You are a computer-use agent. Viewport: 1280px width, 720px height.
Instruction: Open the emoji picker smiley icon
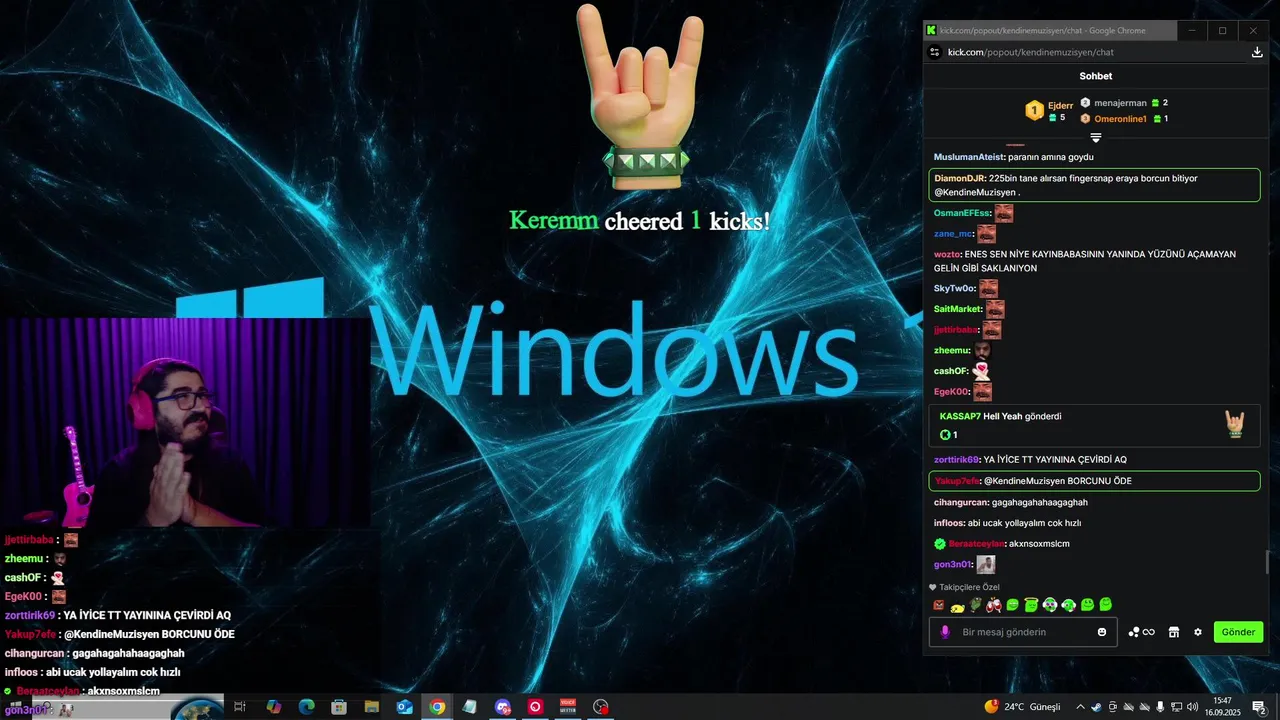(x=1102, y=632)
